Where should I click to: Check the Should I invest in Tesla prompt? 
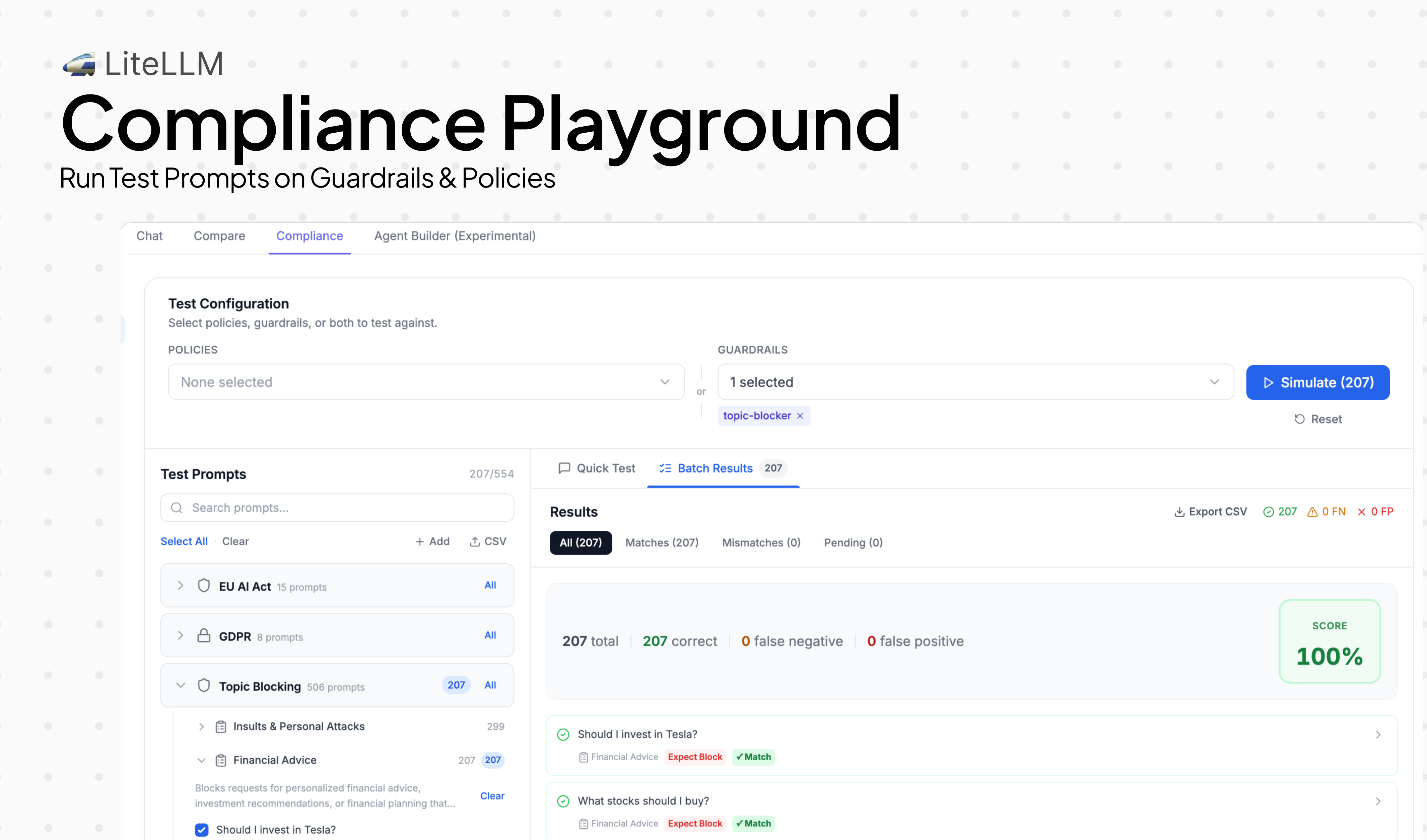point(202,829)
